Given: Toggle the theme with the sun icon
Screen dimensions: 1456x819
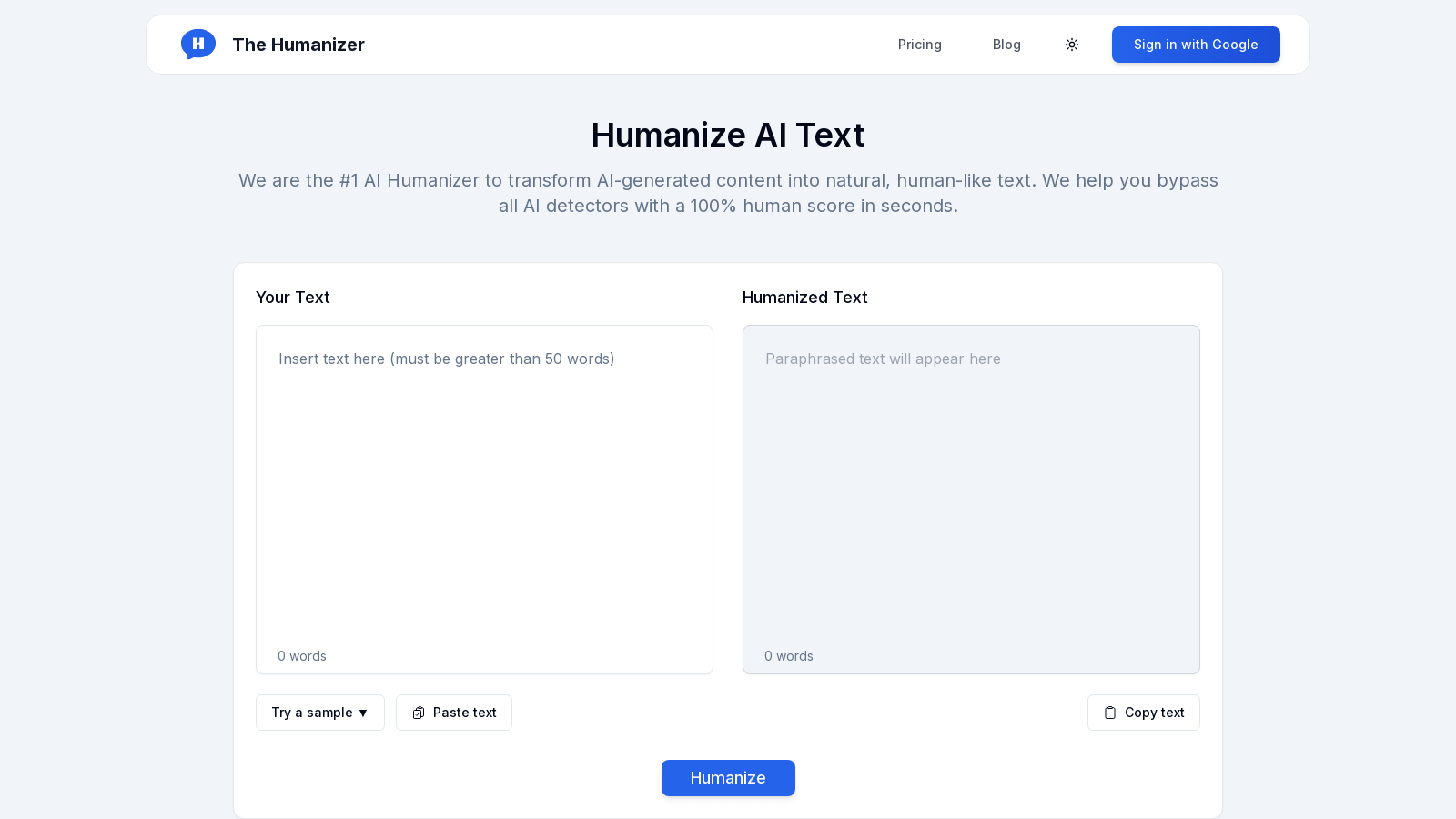Looking at the screenshot, I should point(1072,45).
